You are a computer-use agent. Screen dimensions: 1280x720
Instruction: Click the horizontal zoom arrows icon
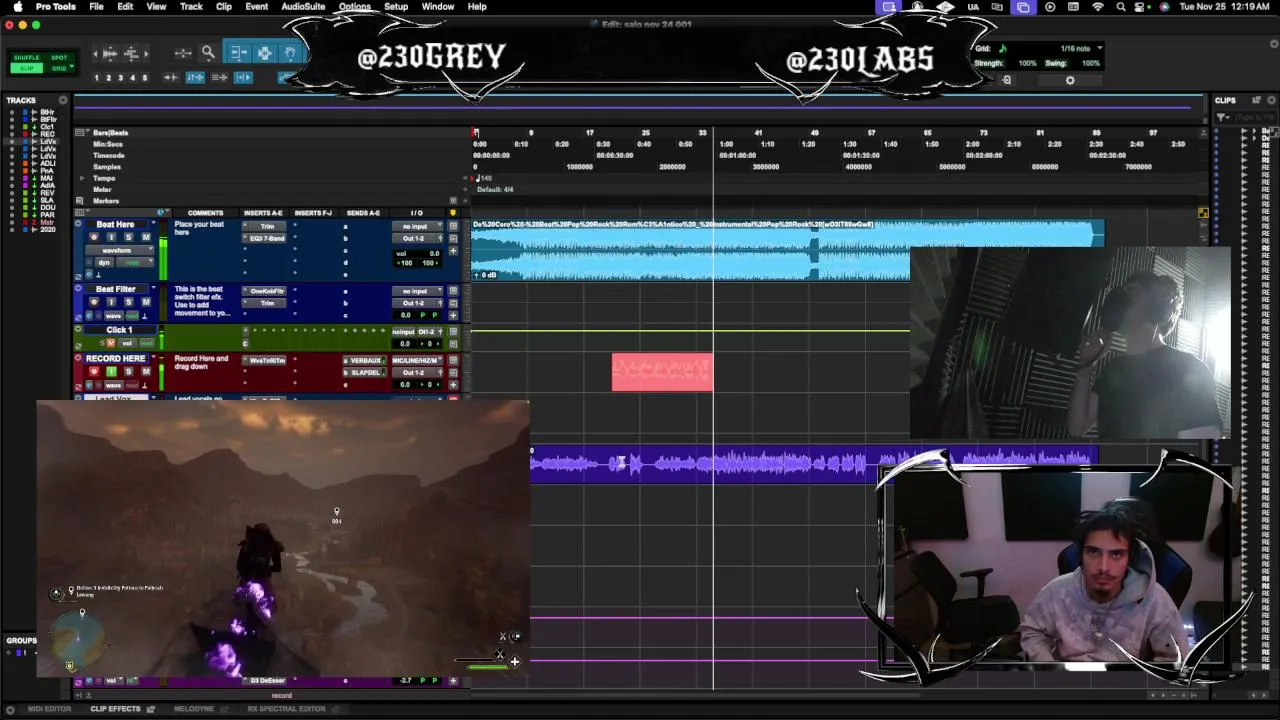pyautogui.click(x=183, y=53)
